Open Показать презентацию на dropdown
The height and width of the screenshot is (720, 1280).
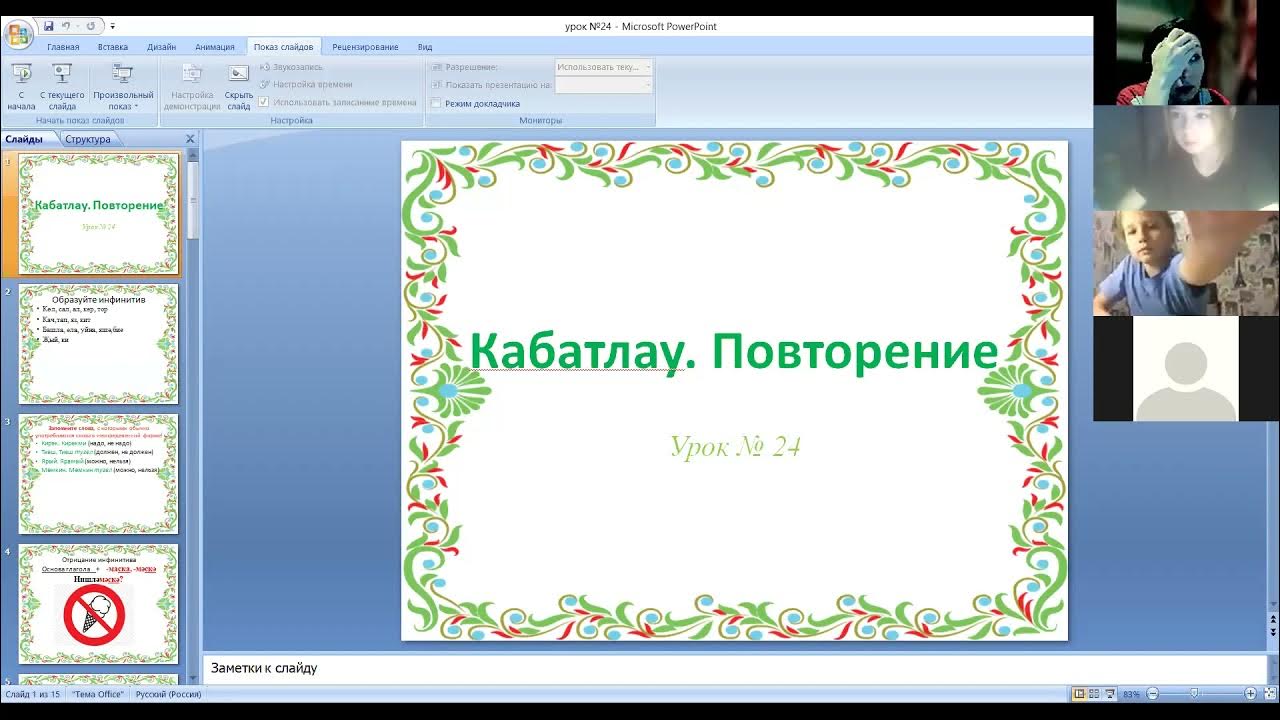coord(604,85)
